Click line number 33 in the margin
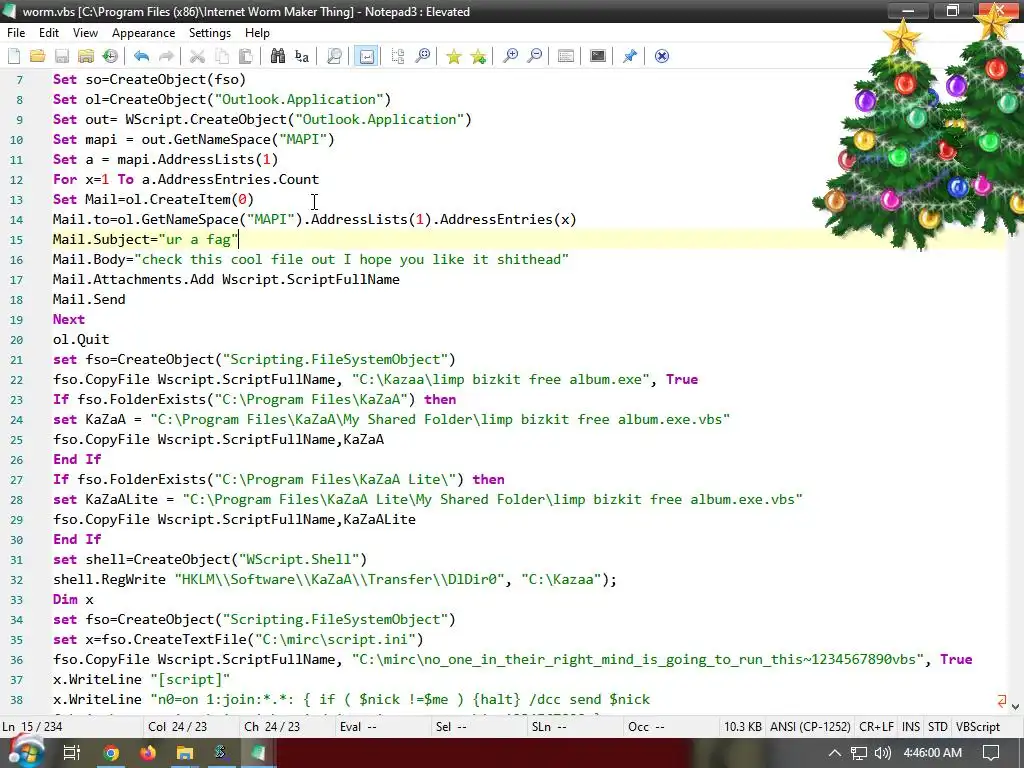This screenshot has height=768, width=1024. [x=16, y=600]
